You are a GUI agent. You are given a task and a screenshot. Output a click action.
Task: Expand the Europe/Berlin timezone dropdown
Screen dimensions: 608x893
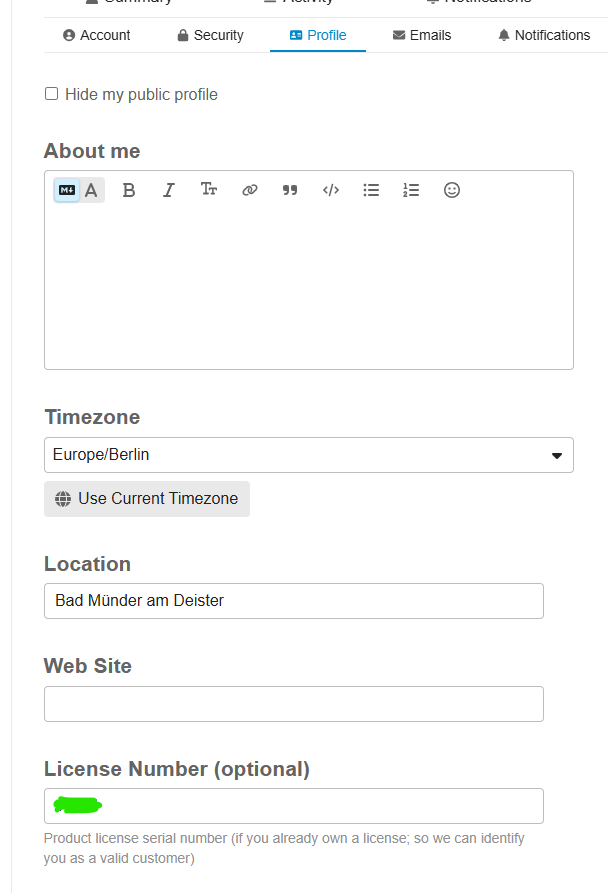(308, 455)
